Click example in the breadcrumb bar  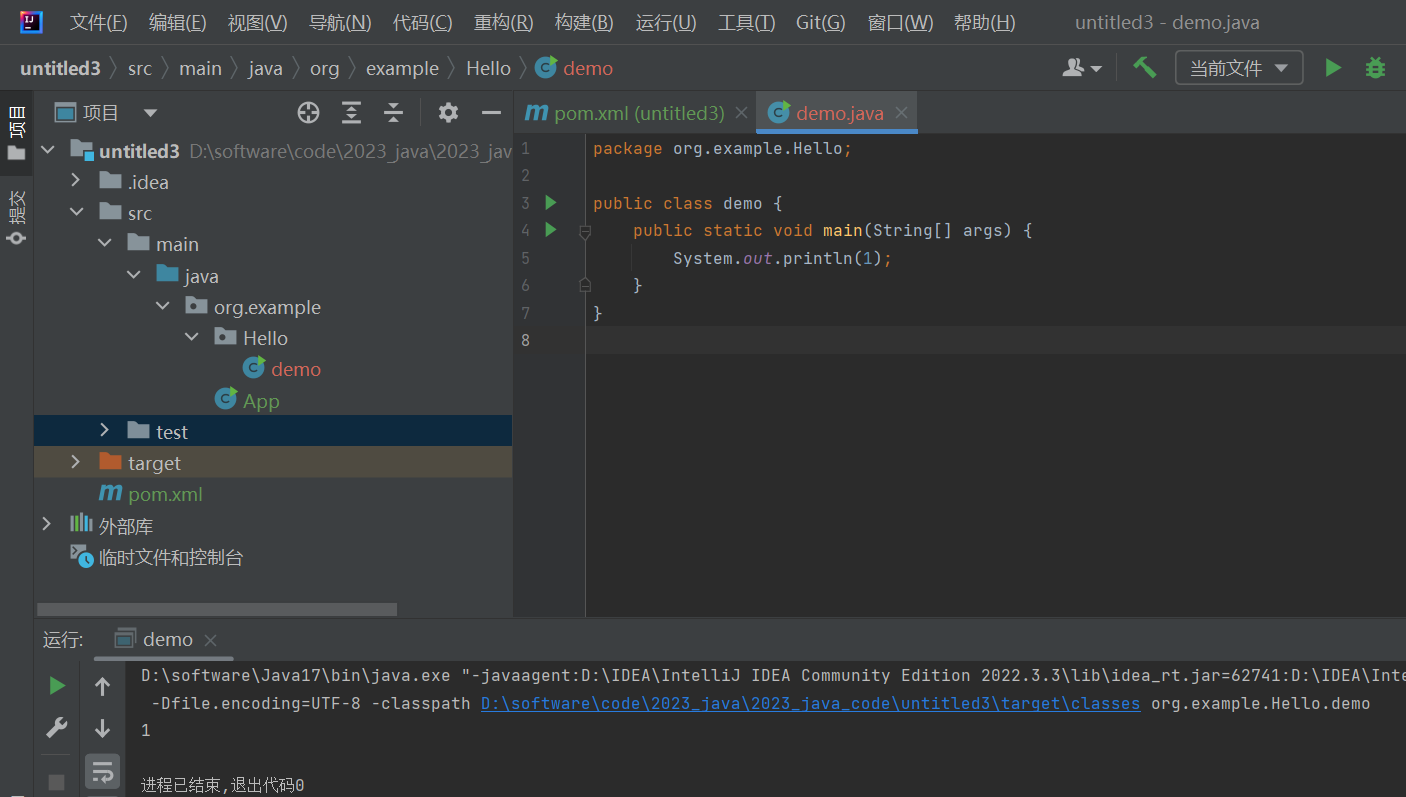tap(402, 68)
